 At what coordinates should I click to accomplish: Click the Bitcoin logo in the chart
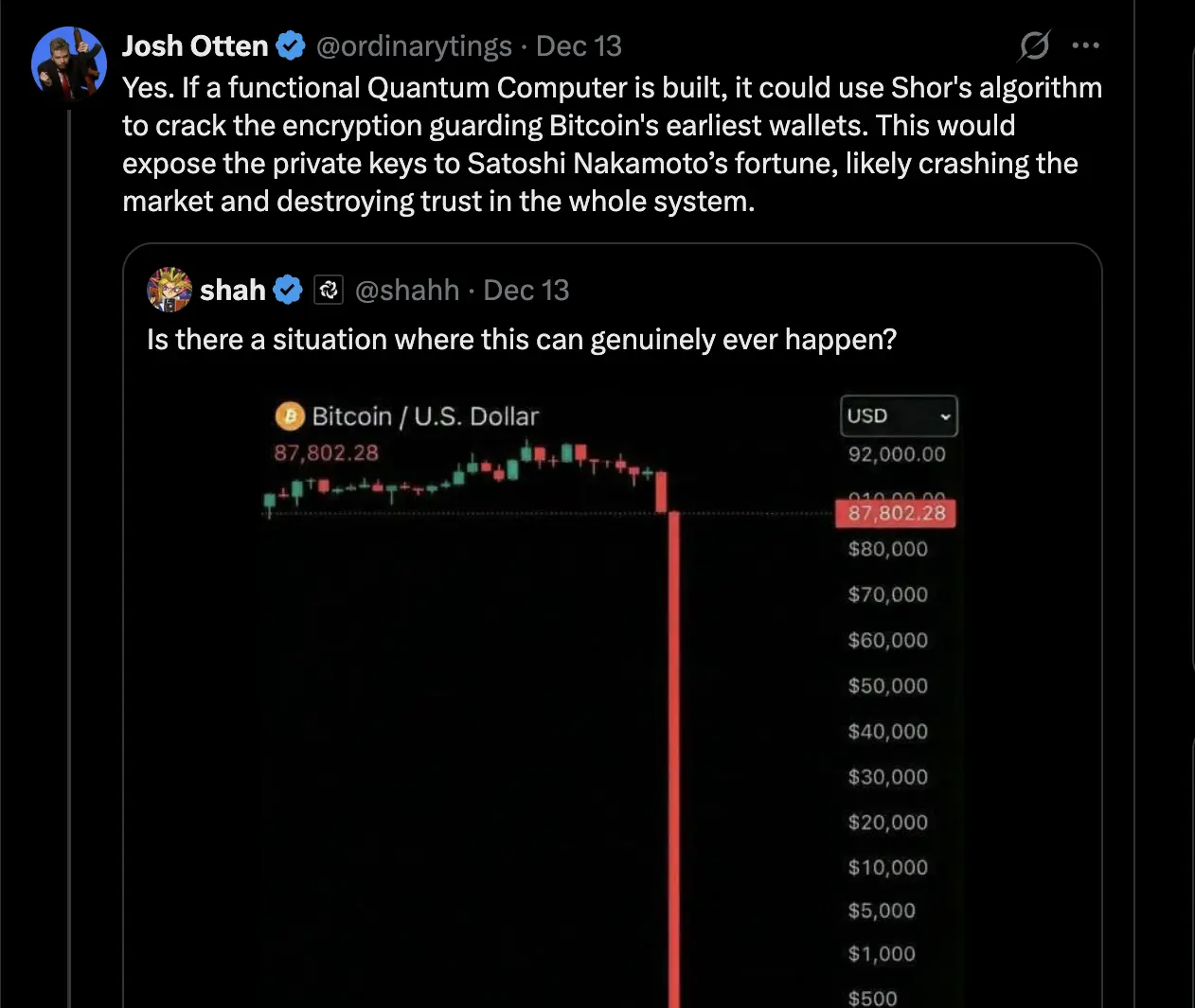pos(288,416)
